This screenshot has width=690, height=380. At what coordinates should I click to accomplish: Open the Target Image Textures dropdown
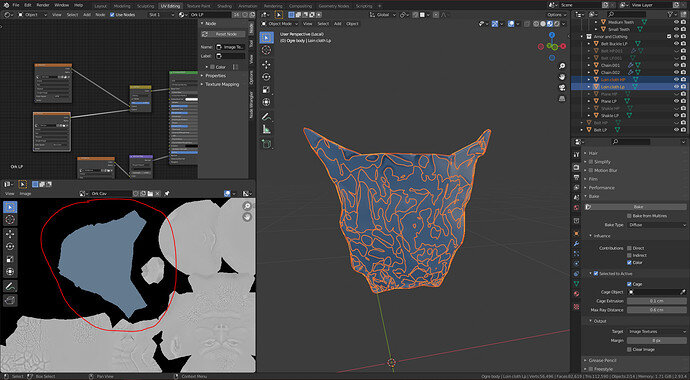click(x=657, y=331)
